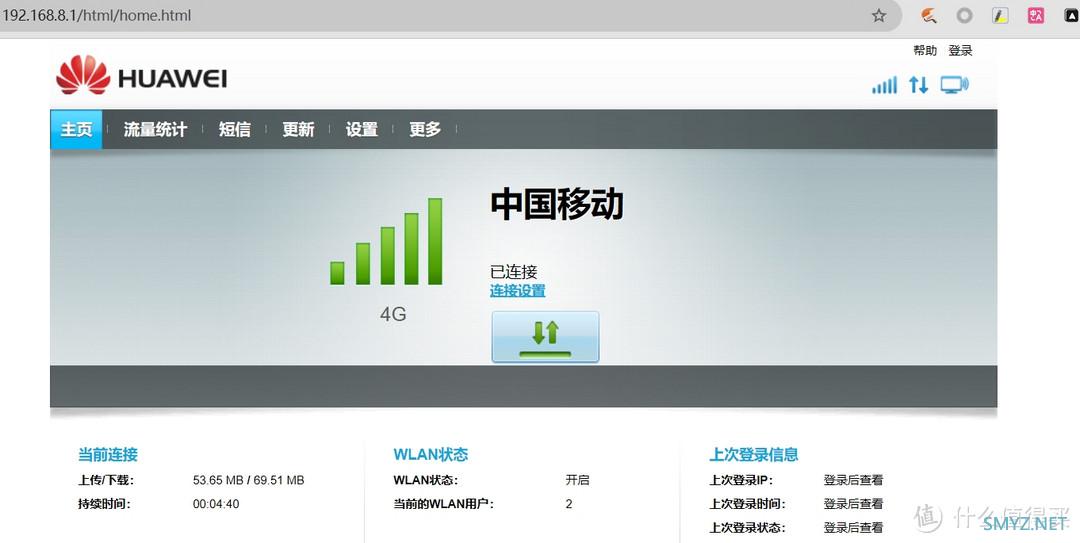Screen dimensions: 1080x543
Task: Click 登录后查看 next to 上次登录时间
Action: click(853, 504)
